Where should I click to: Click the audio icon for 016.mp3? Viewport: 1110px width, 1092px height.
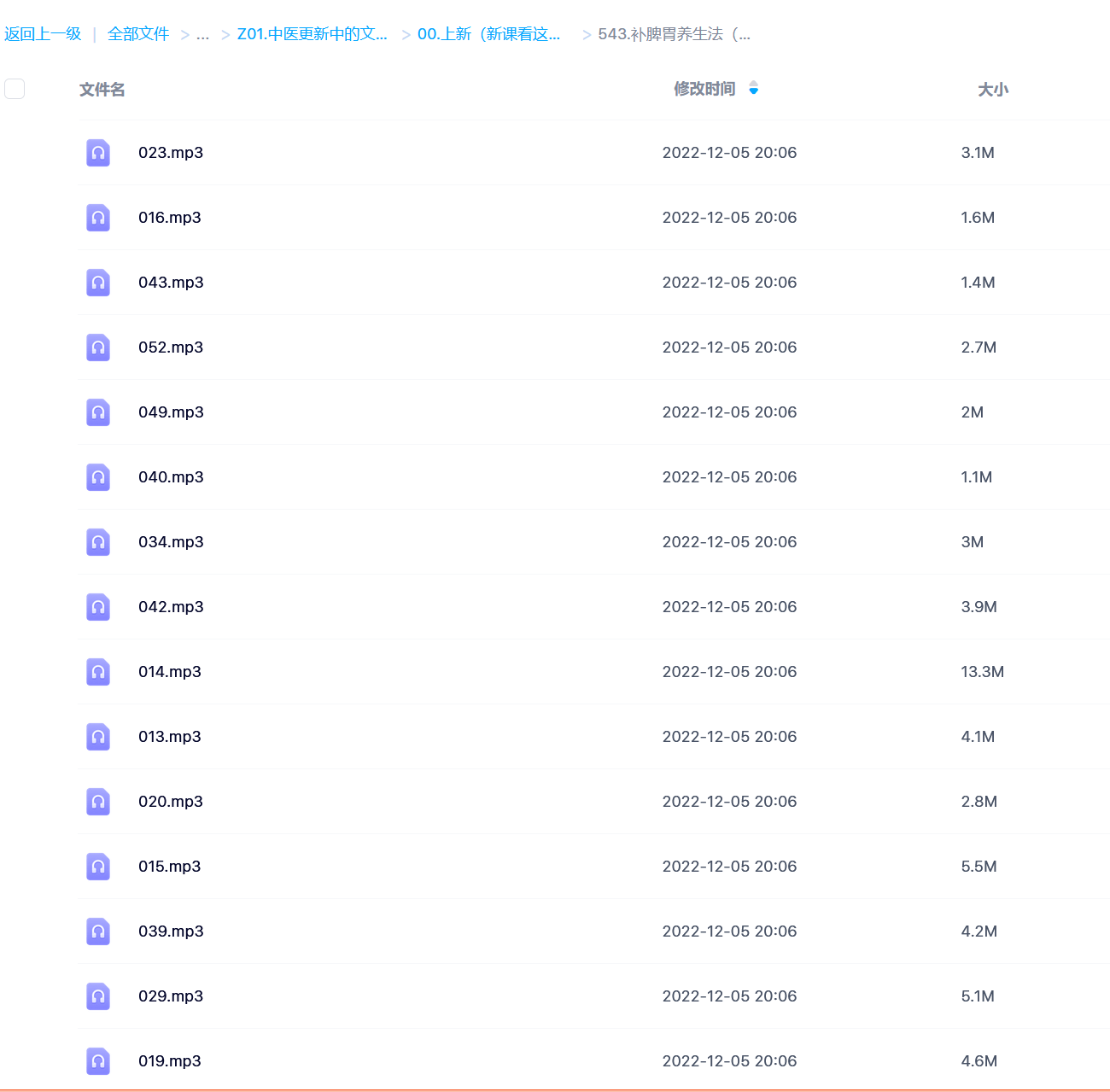(x=98, y=218)
